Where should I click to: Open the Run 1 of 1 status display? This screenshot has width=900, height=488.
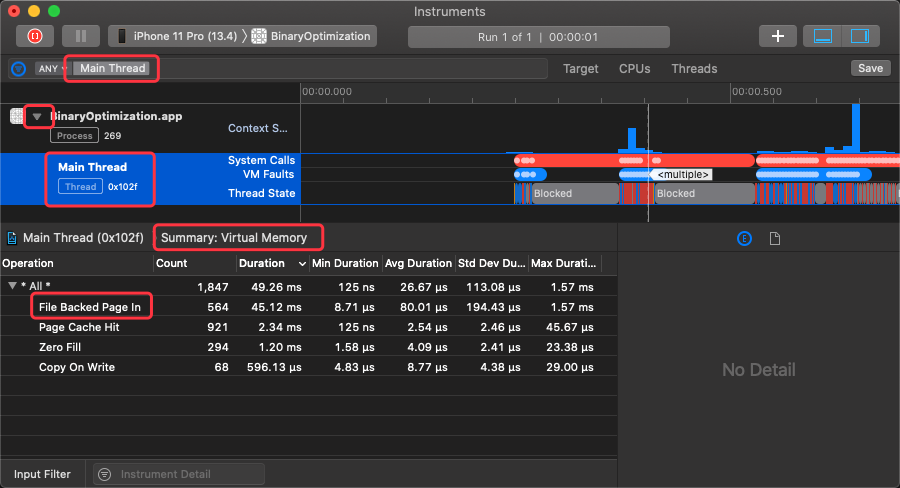coord(538,37)
